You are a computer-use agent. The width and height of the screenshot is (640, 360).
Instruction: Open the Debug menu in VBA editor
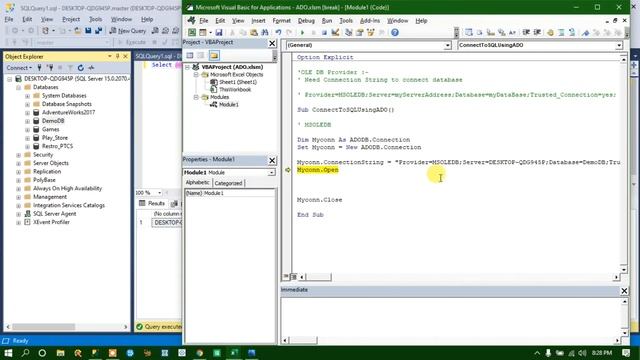click(306, 20)
